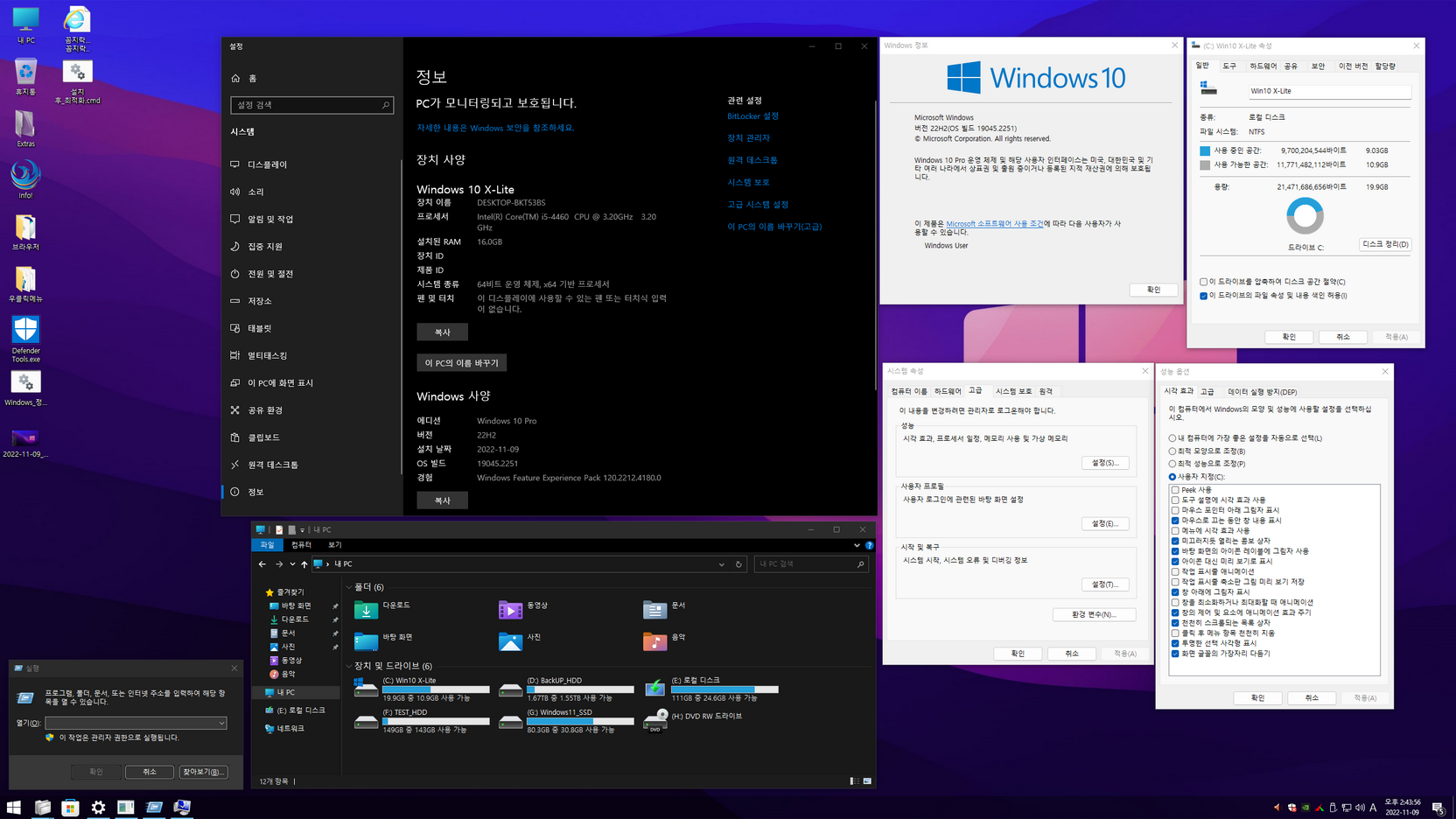The image size is (1456, 819).
Task: Click volume icon in system tray
Action: [x=1360, y=808]
